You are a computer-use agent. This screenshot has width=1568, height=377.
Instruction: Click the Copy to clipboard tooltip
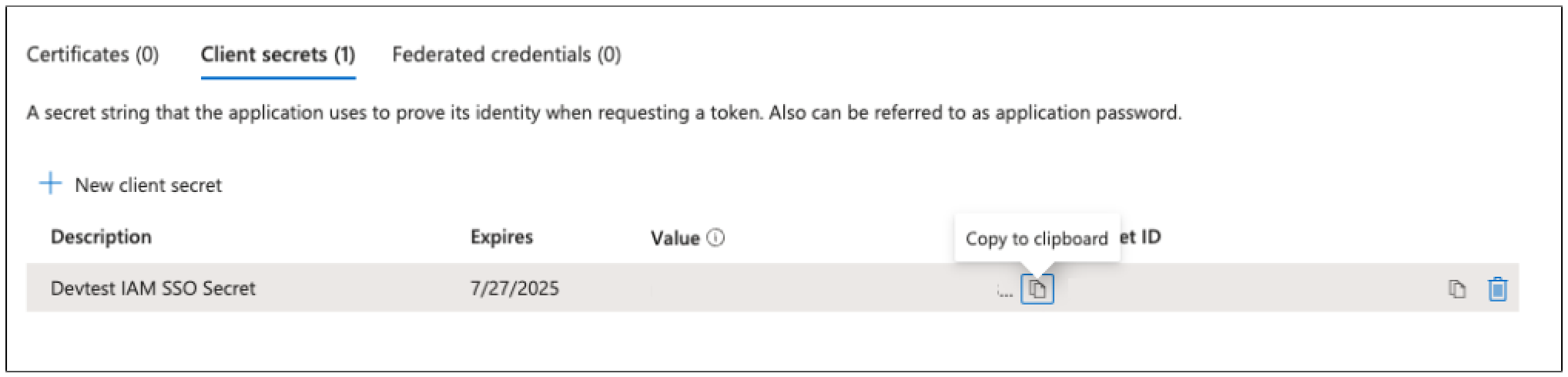1036,239
